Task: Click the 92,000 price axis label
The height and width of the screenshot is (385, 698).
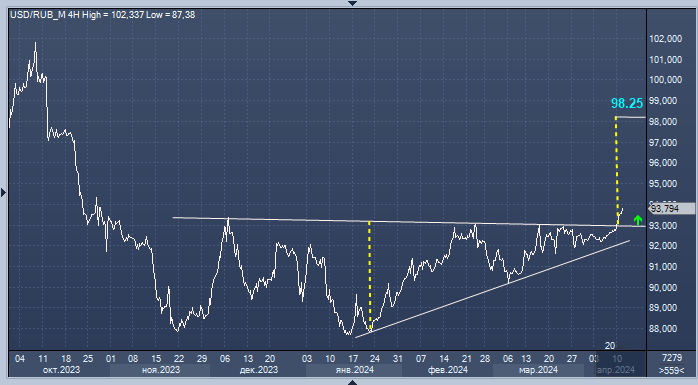Action: (x=663, y=246)
